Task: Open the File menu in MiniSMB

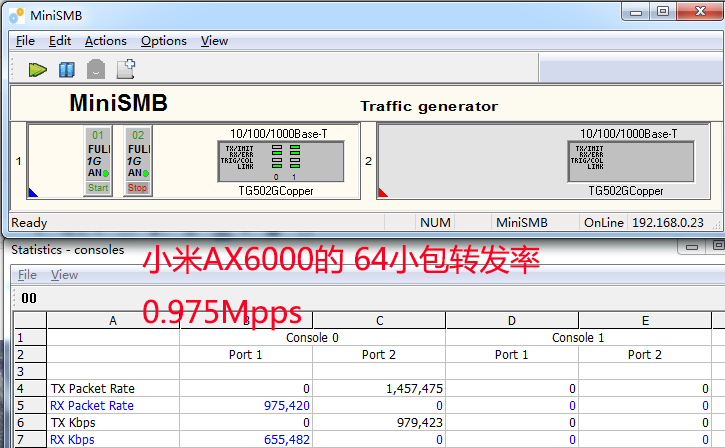Action: [25, 41]
